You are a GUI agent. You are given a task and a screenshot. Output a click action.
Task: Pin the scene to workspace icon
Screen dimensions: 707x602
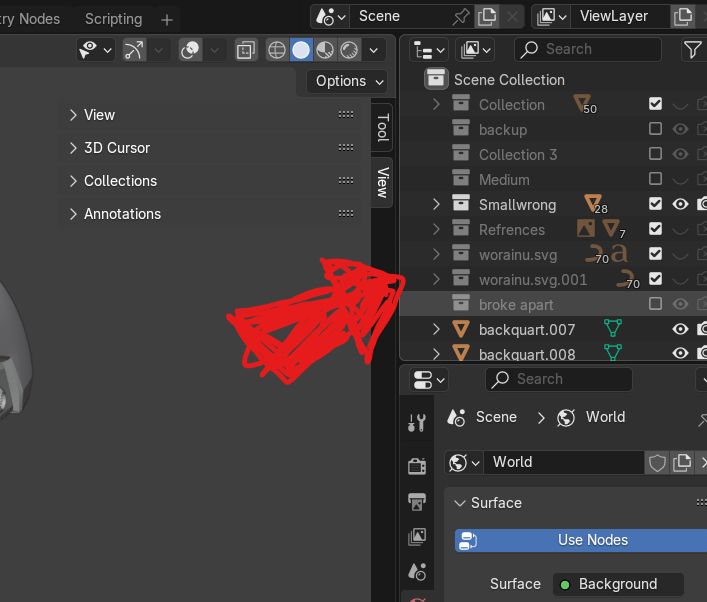pos(461,17)
